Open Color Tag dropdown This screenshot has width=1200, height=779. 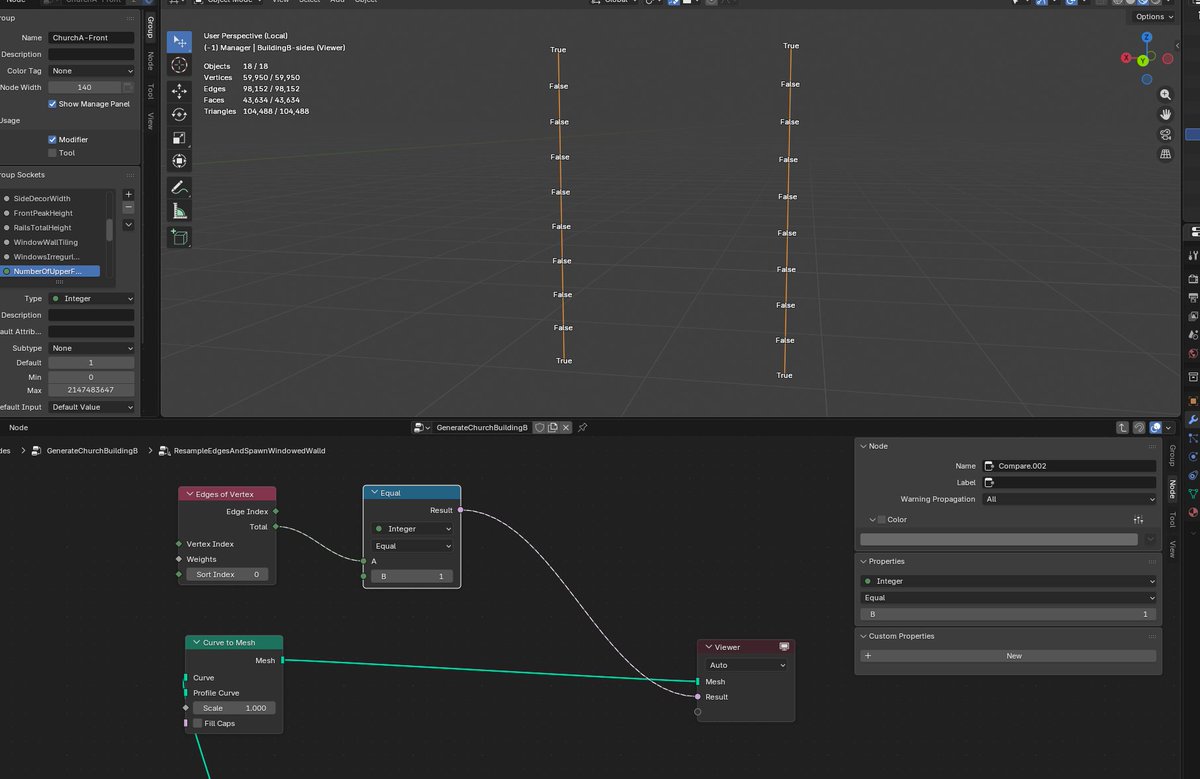point(91,71)
